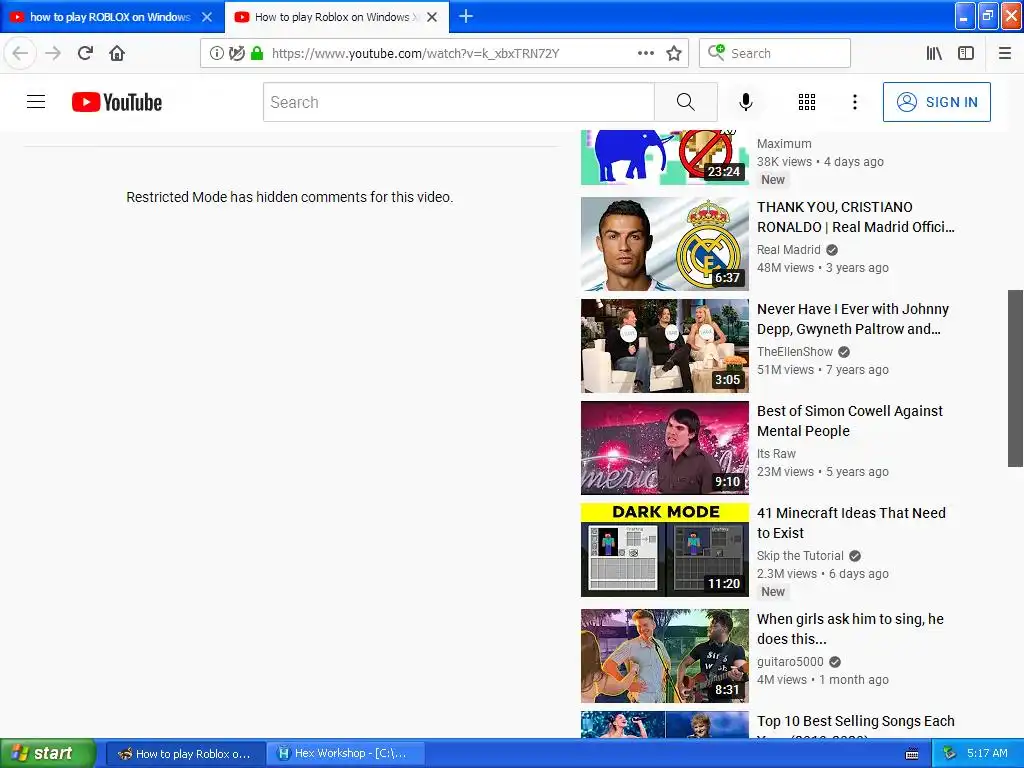Open the browser Home page
This screenshot has width=1024, height=768.
(x=117, y=54)
